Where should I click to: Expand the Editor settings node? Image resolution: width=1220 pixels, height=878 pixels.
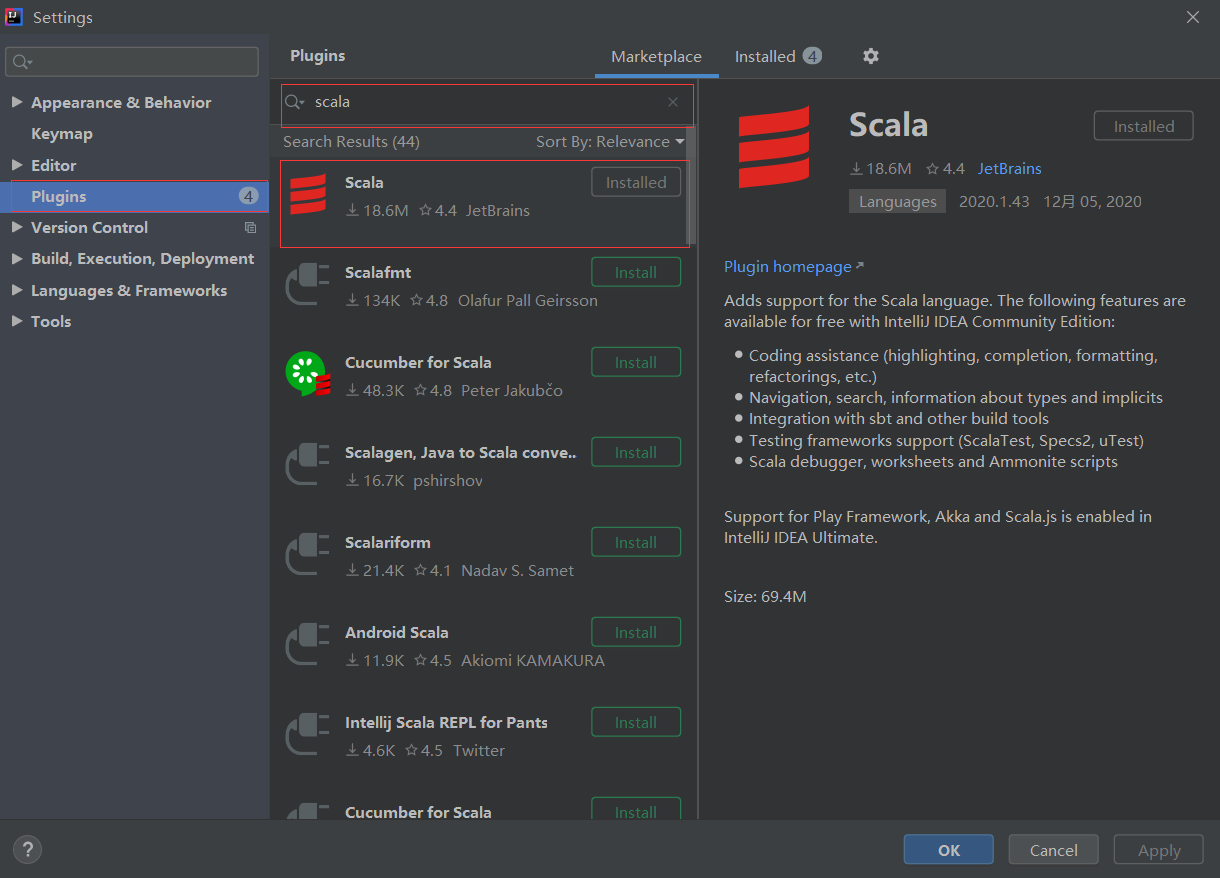pos(17,165)
